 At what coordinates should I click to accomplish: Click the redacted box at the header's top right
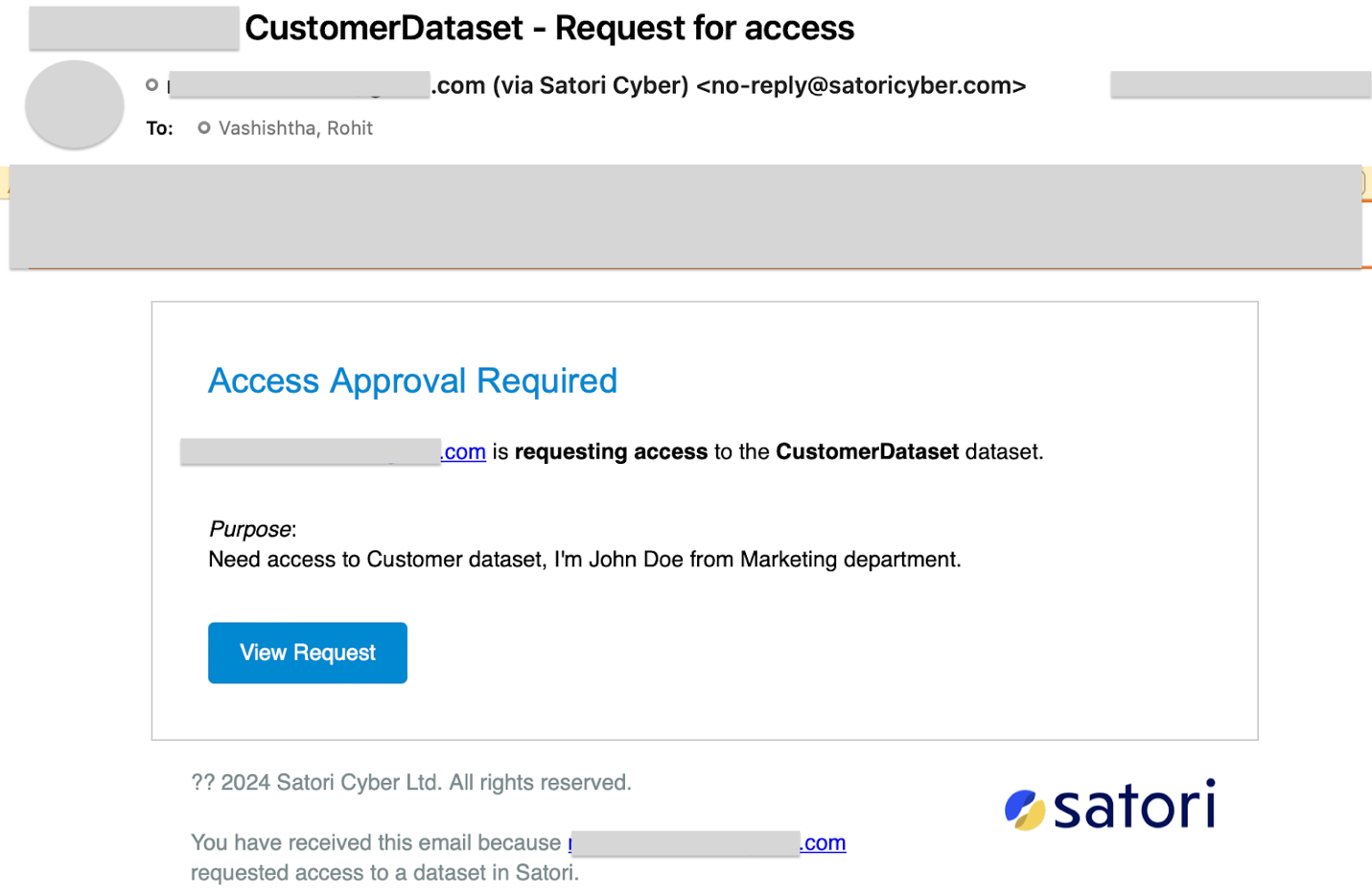tap(1241, 84)
